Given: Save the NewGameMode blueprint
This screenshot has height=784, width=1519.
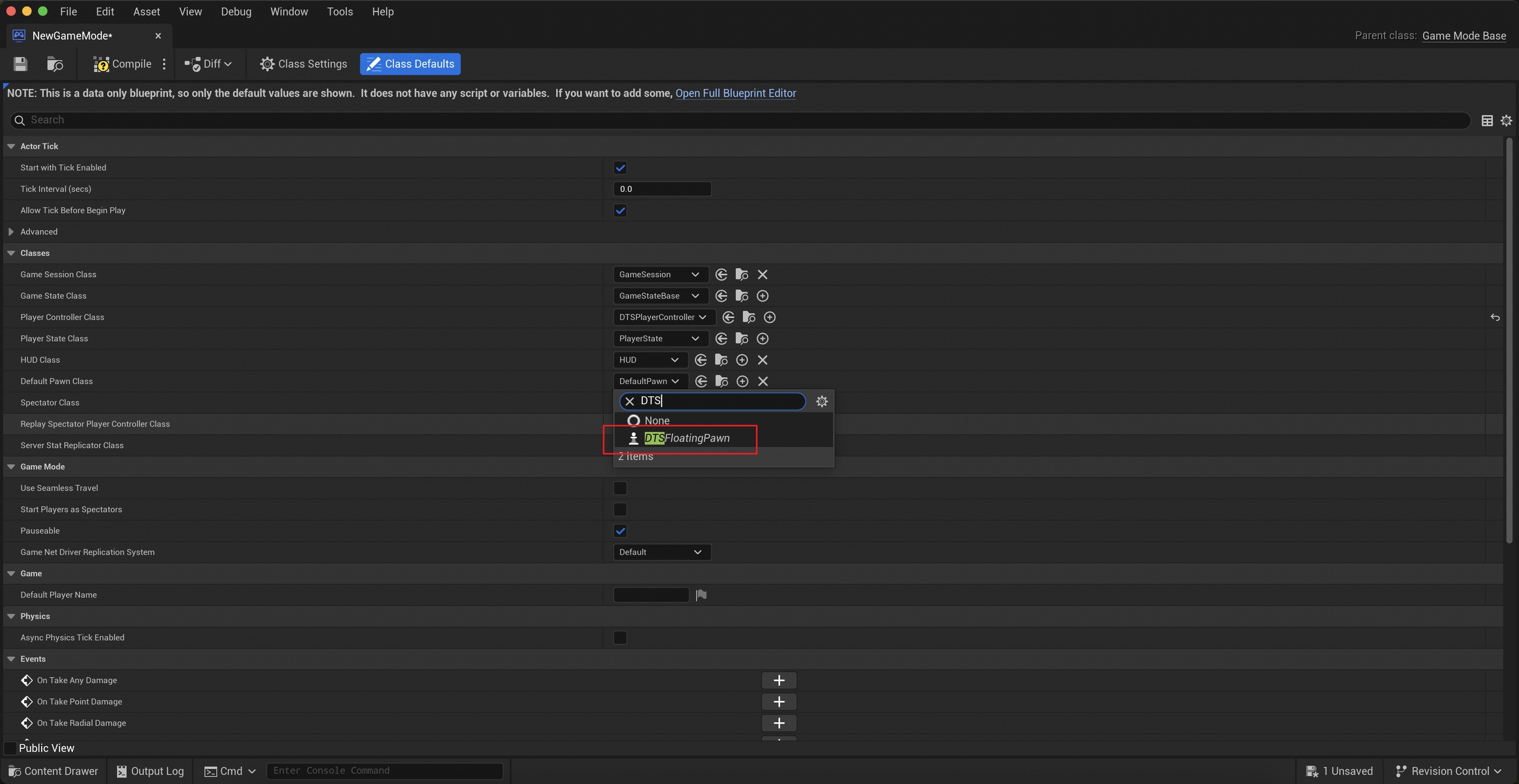Looking at the screenshot, I should pyautogui.click(x=20, y=64).
